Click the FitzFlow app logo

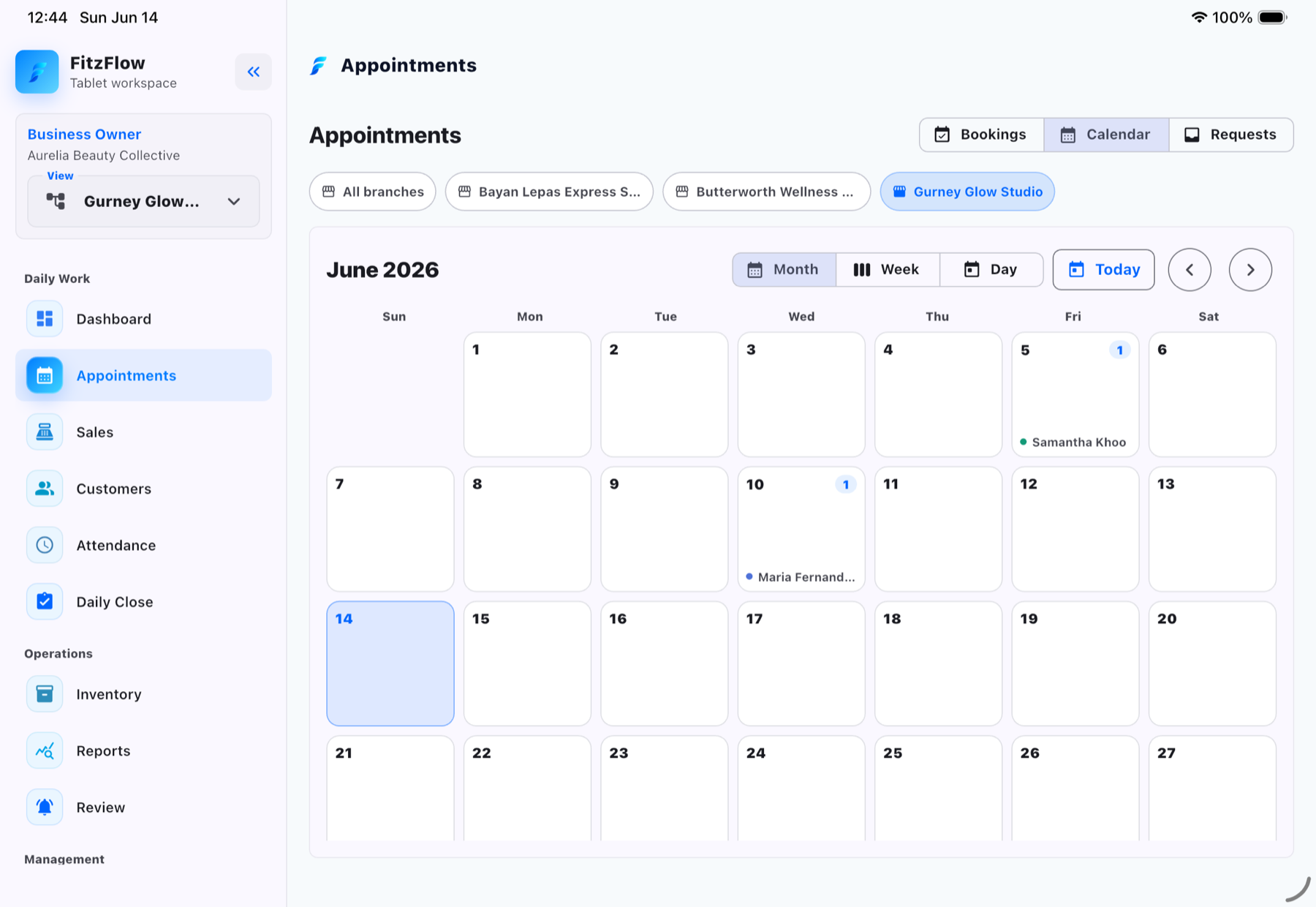37,72
